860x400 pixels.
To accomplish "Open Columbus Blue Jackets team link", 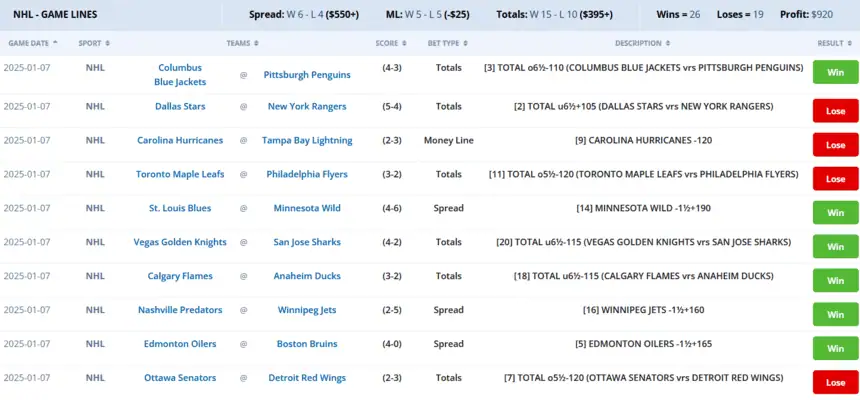I will pos(180,75).
